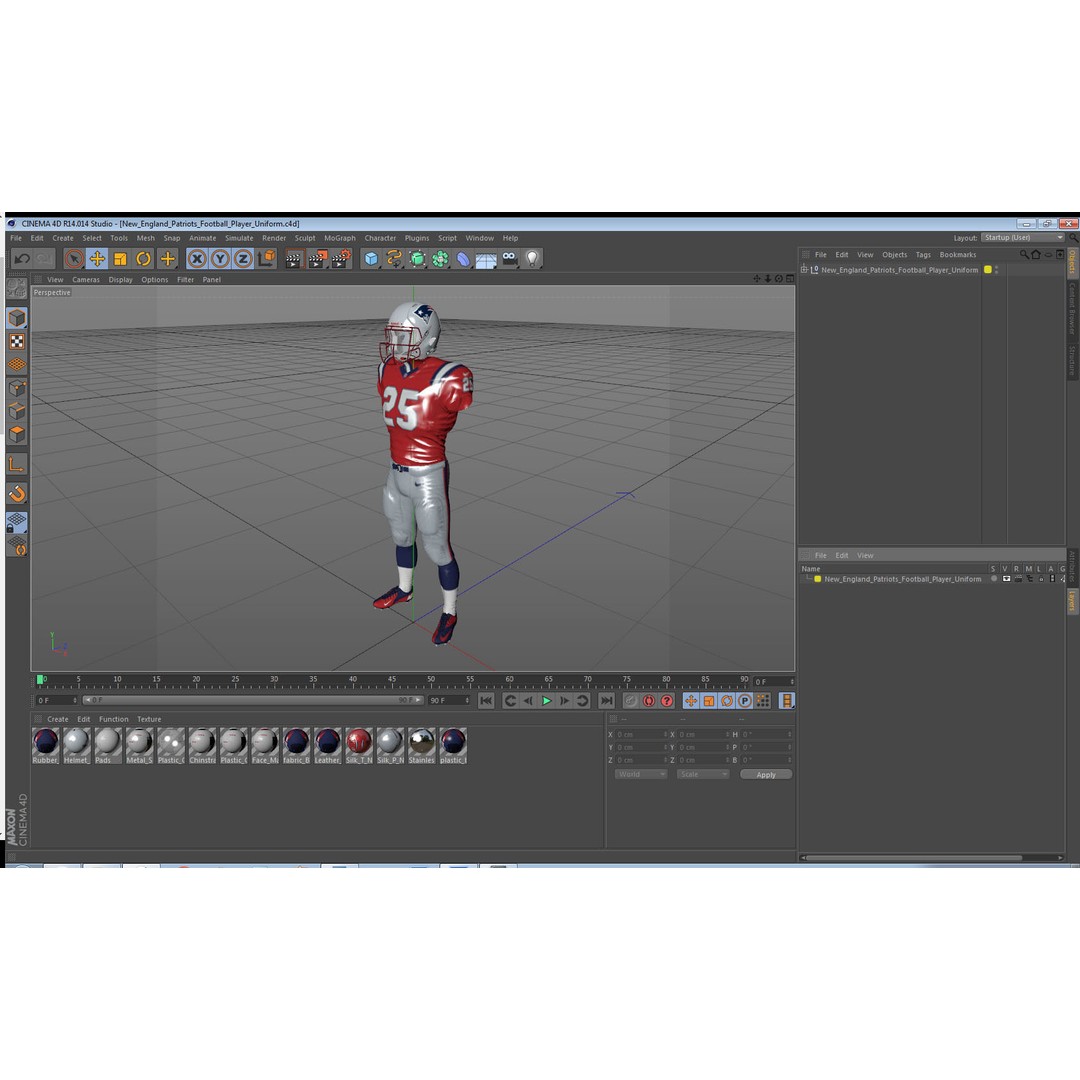Click Make Editable icon in left sidebar
The image size is (1080, 1080).
(x=17, y=289)
